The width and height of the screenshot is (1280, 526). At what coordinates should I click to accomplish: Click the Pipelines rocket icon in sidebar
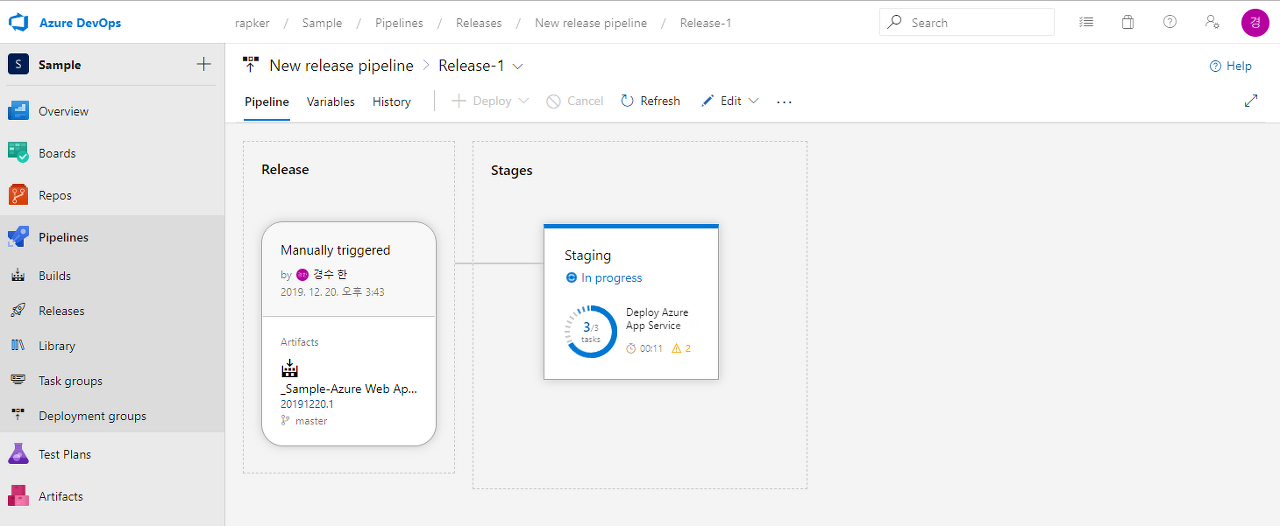pyautogui.click(x=18, y=237)
